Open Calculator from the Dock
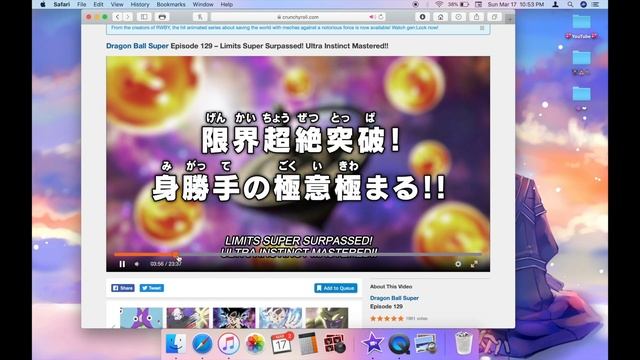 point(308,344)
